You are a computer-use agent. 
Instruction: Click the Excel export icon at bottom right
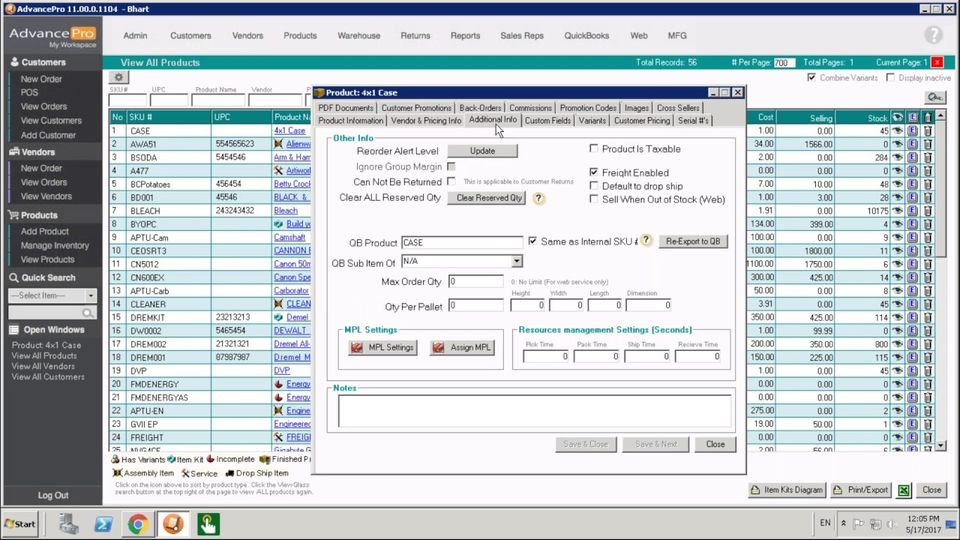[x=904, y=490]
